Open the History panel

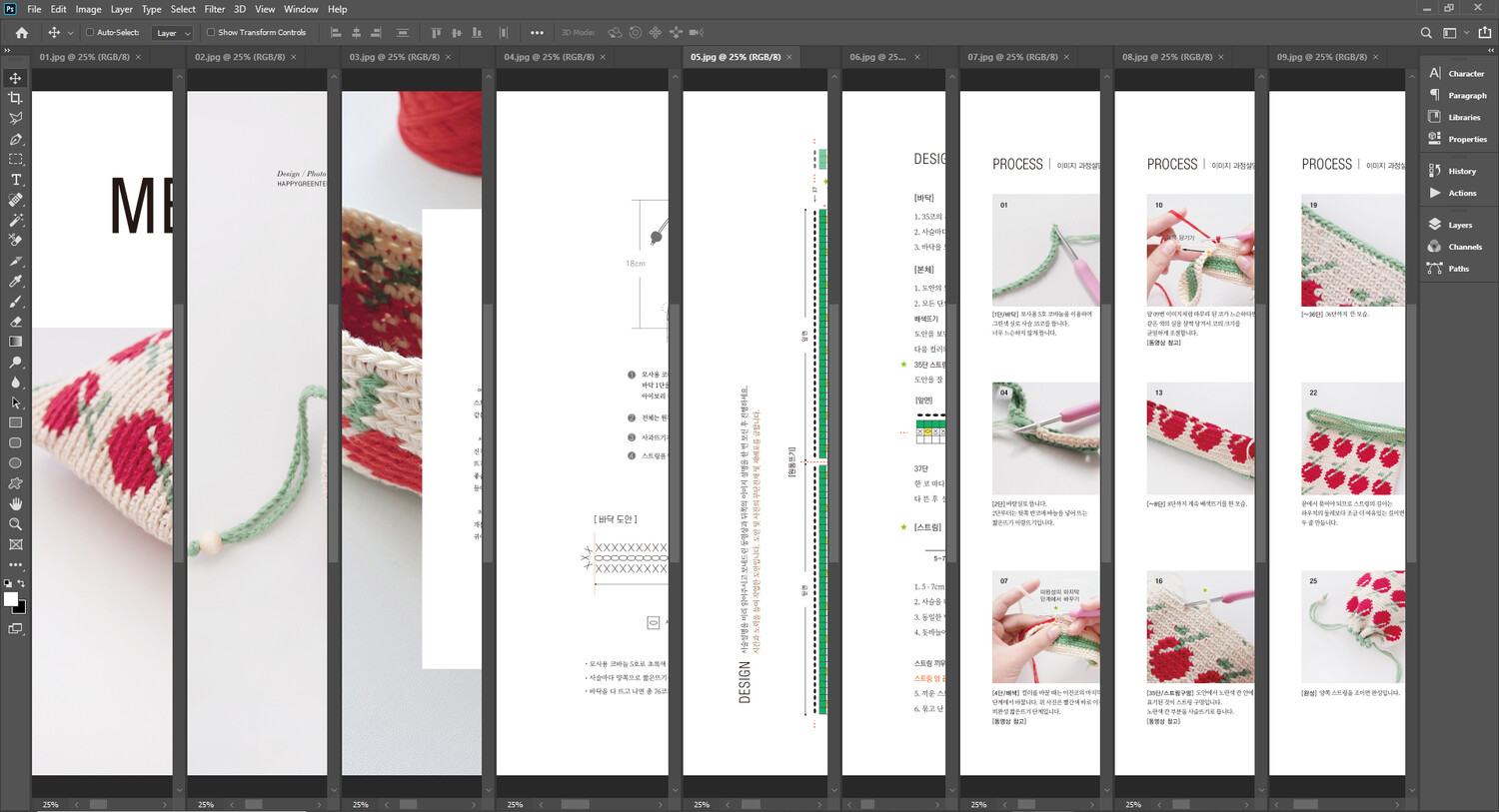(x=1461, y=171)
